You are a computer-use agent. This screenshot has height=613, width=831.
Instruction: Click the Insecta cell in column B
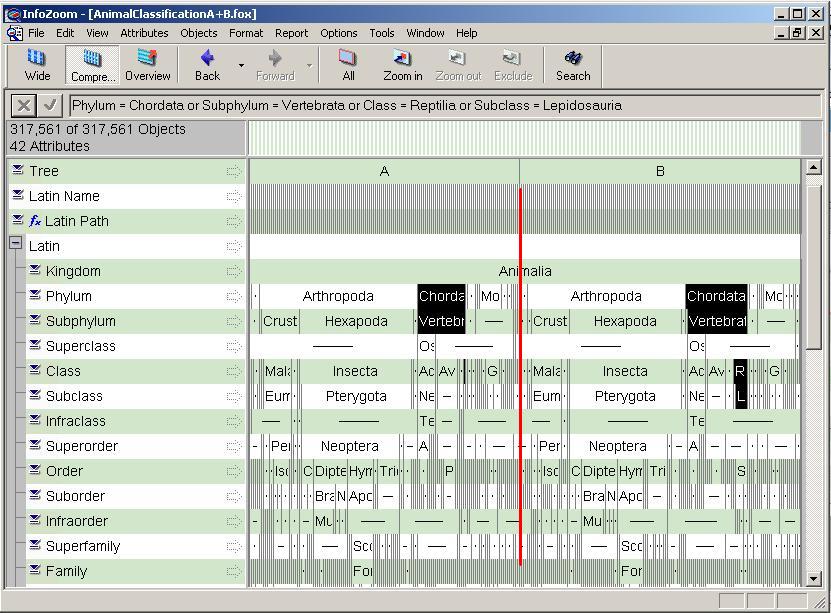(625, 371)
